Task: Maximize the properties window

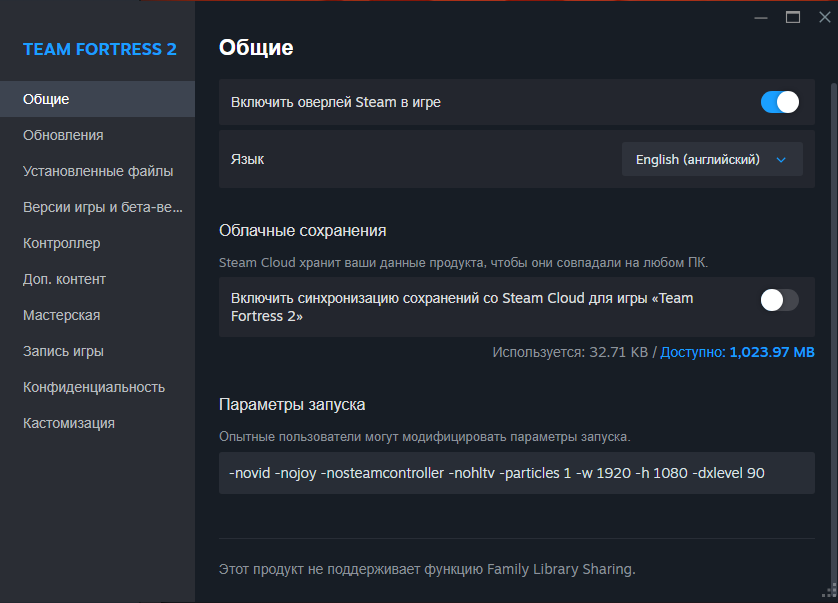Action: 793,18
